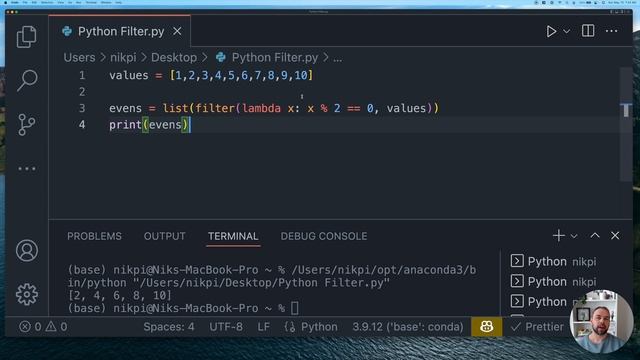Viewport: 640px width, 360px height.
Task: Change end of line sequence LF
Action: pos(264,327)
